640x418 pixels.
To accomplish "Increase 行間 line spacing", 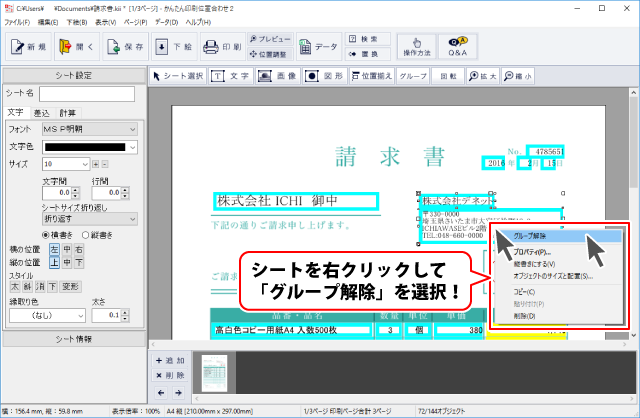I will tap(125, 190).
